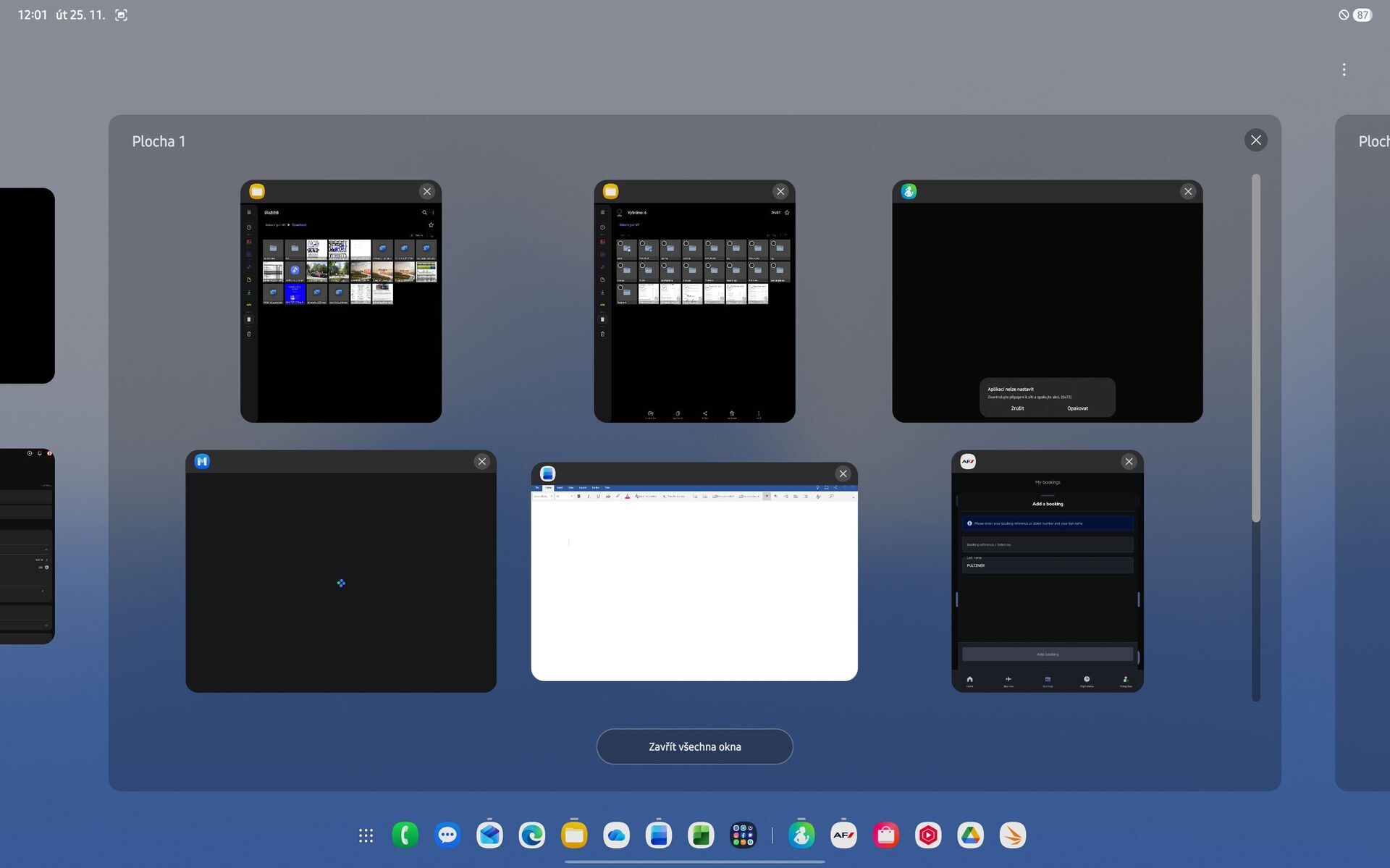Open the three-dot overflow menu at the top right
The image size is (1390, 868).
point(1344,69)
